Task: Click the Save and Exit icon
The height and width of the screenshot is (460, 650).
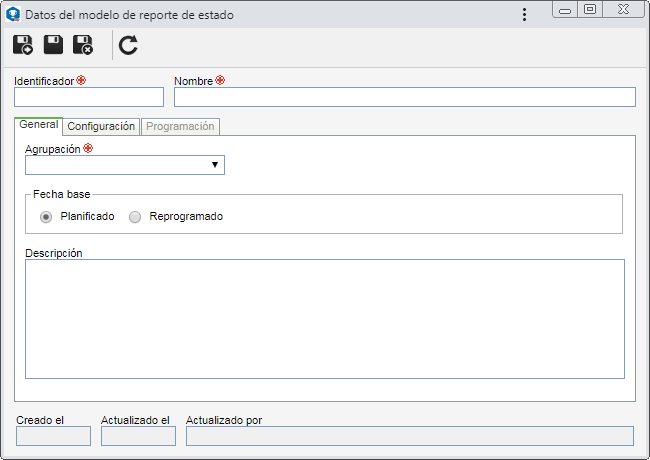Action: point(83,45)
